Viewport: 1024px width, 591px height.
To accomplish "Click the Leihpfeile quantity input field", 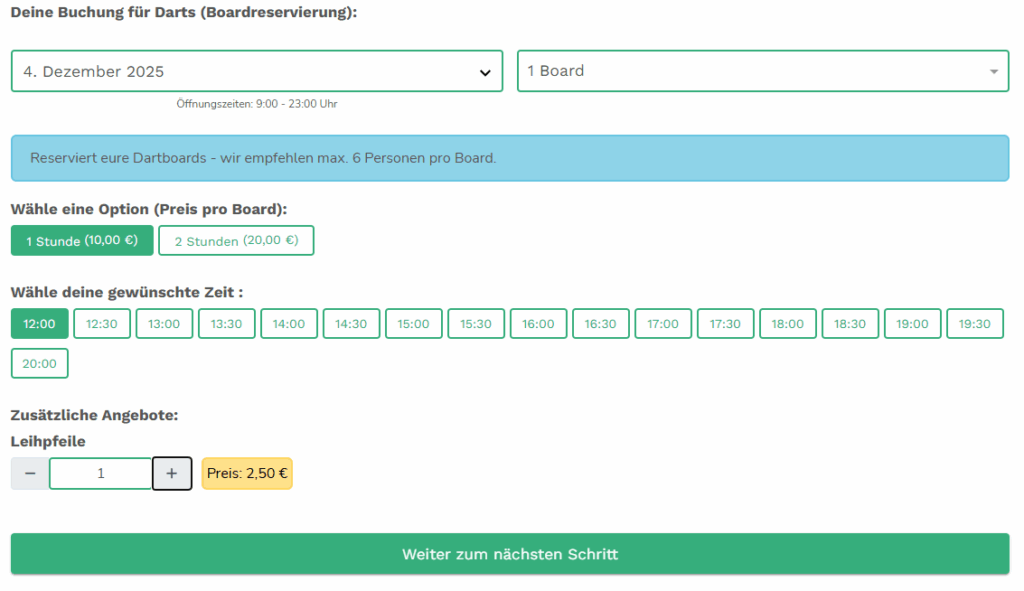I will pyautogui.click(x=100, y=474).
